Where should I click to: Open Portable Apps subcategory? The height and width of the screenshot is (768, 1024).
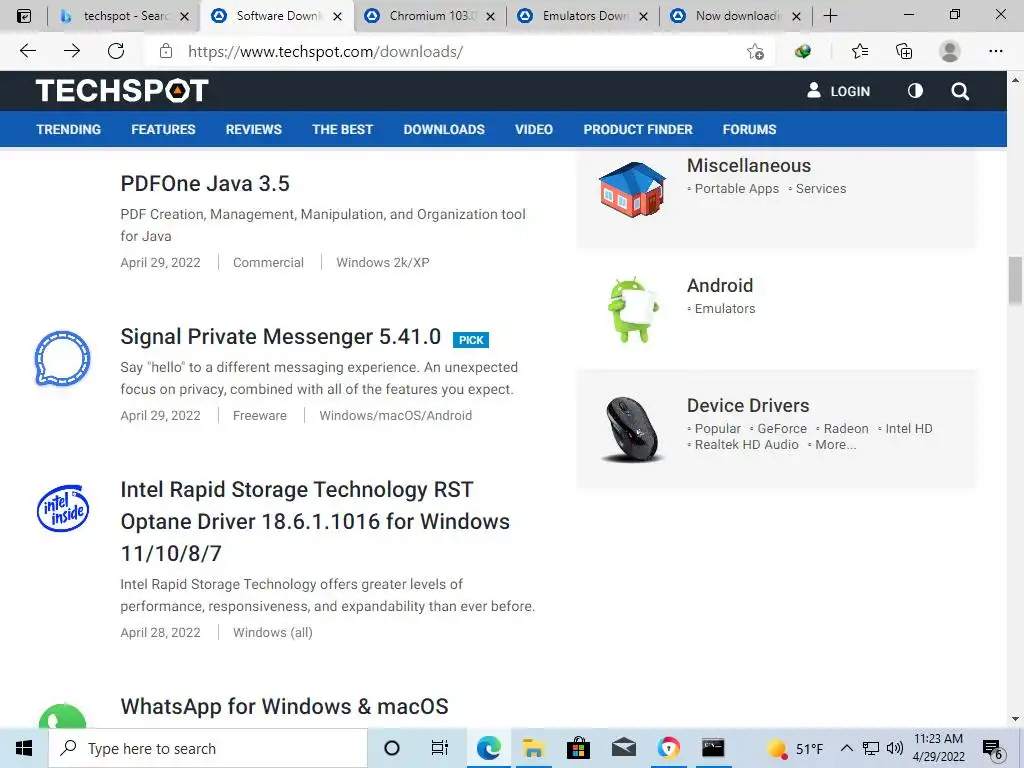[x=737, y=189]
